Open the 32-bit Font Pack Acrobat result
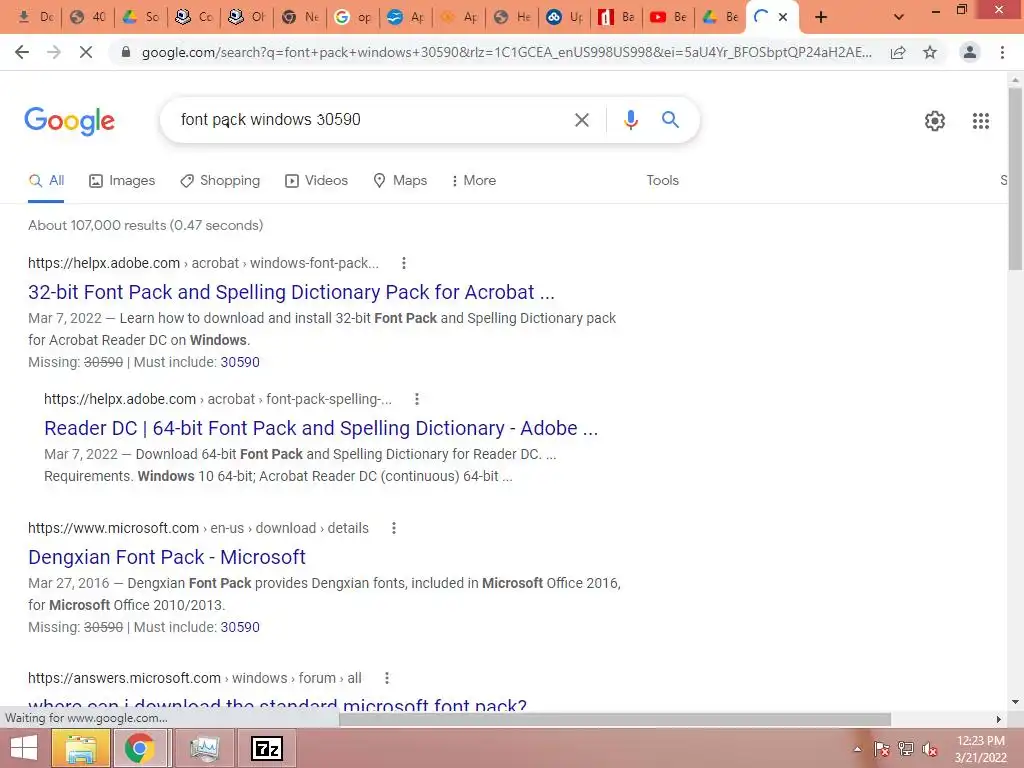Screen dimensions: 1024x768 coord(291,292)
